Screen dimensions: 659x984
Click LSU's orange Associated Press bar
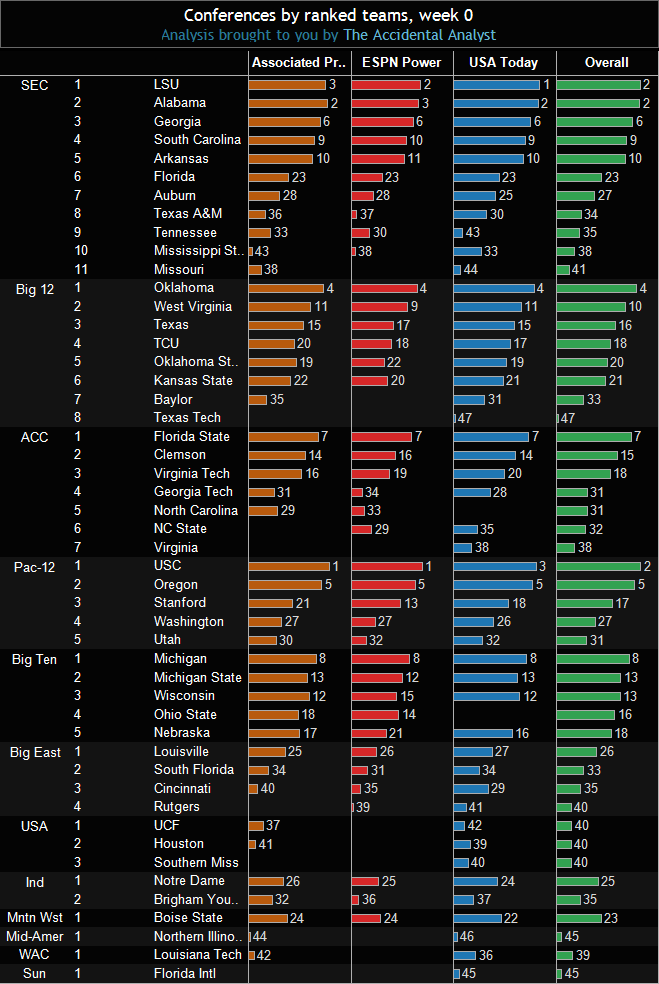pyautogui.click(x=287, y=85)
